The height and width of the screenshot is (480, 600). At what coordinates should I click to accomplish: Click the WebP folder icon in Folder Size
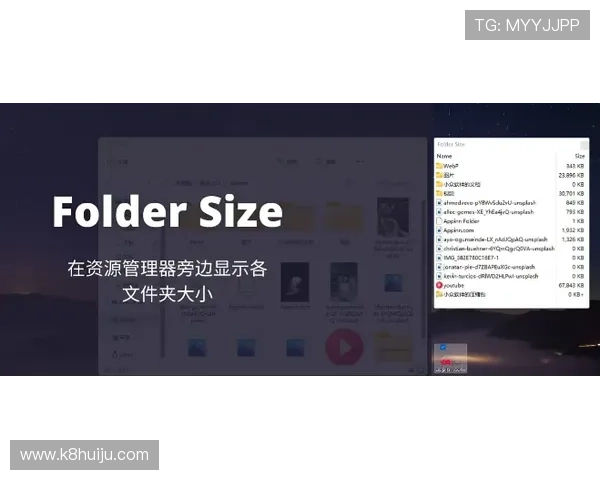tap(439, 166)
